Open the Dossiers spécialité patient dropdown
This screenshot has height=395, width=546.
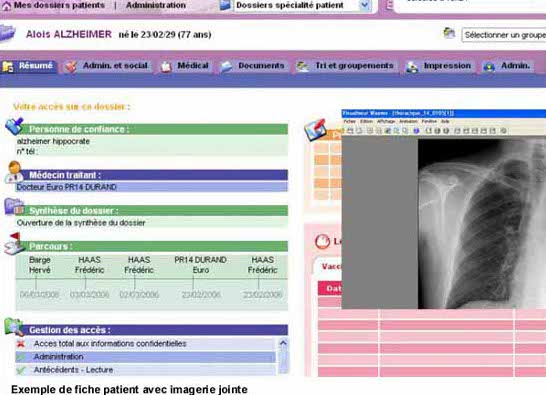click(365, 5)
